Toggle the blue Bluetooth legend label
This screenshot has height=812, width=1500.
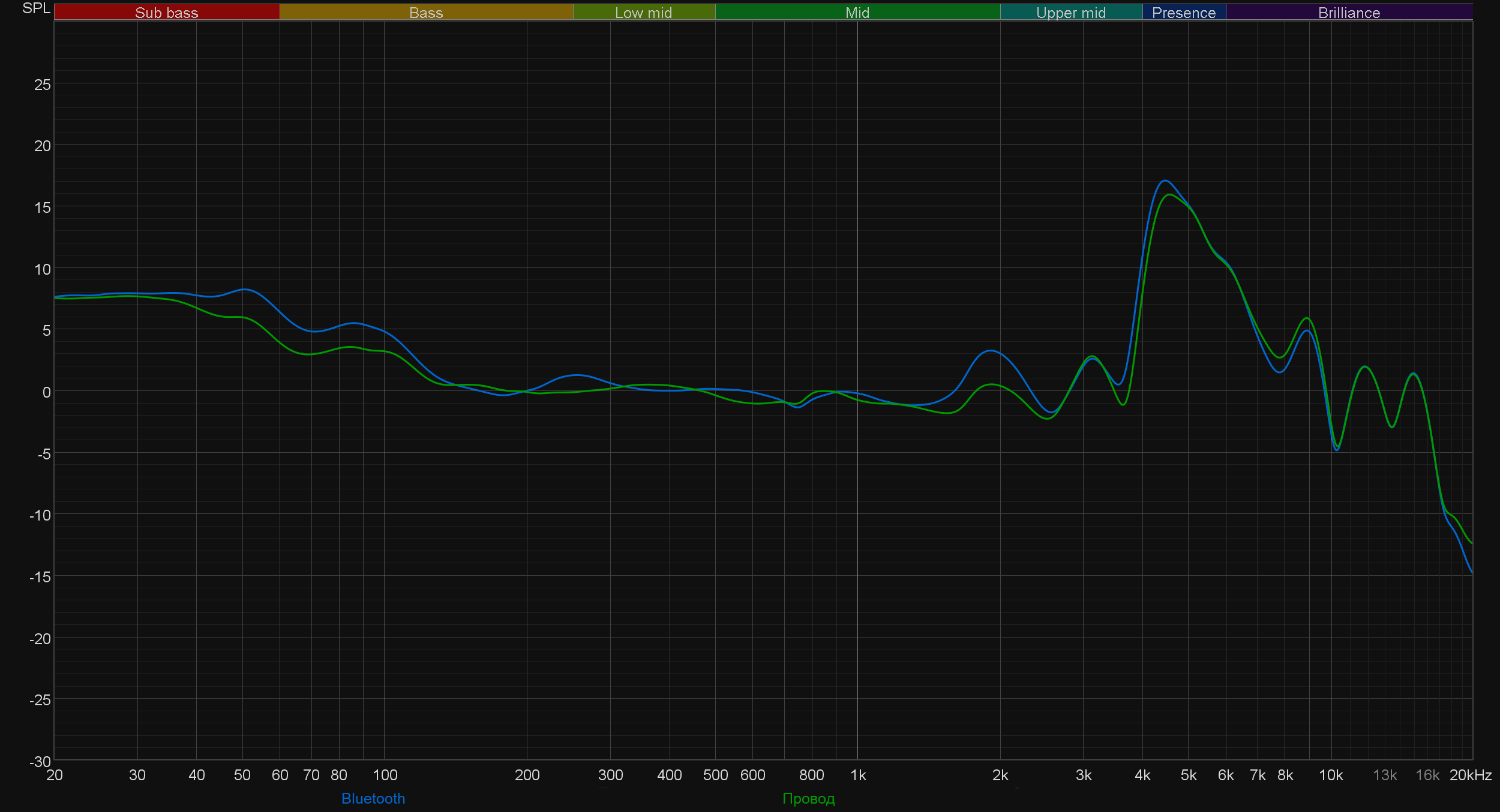[x=373, y=798]
